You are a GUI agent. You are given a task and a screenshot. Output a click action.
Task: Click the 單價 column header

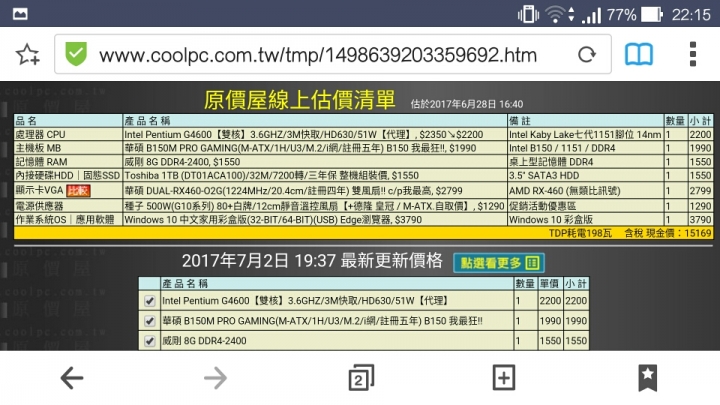pos(550,284)
